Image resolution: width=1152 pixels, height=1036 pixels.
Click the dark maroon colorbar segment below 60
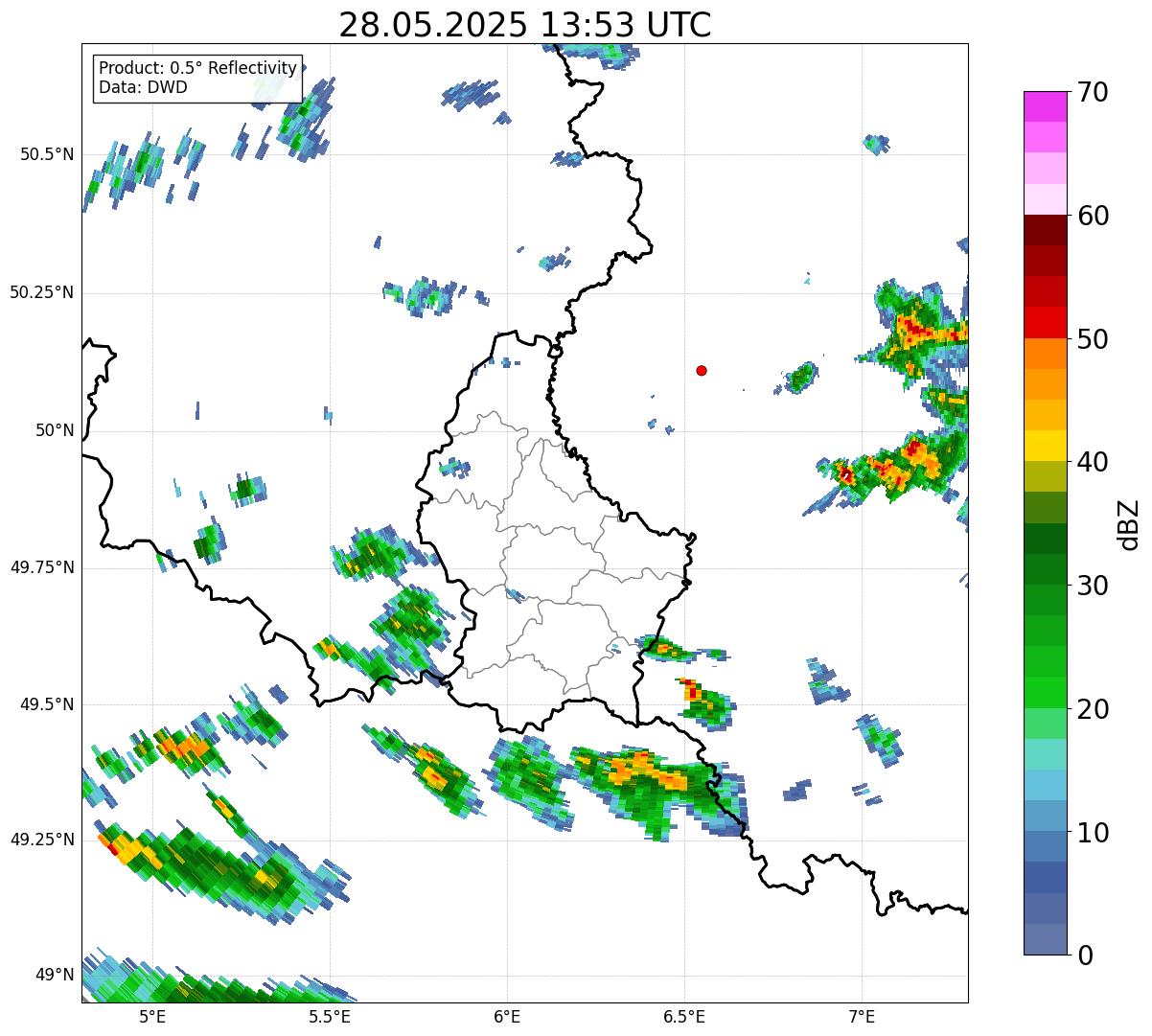(1046, 231)
